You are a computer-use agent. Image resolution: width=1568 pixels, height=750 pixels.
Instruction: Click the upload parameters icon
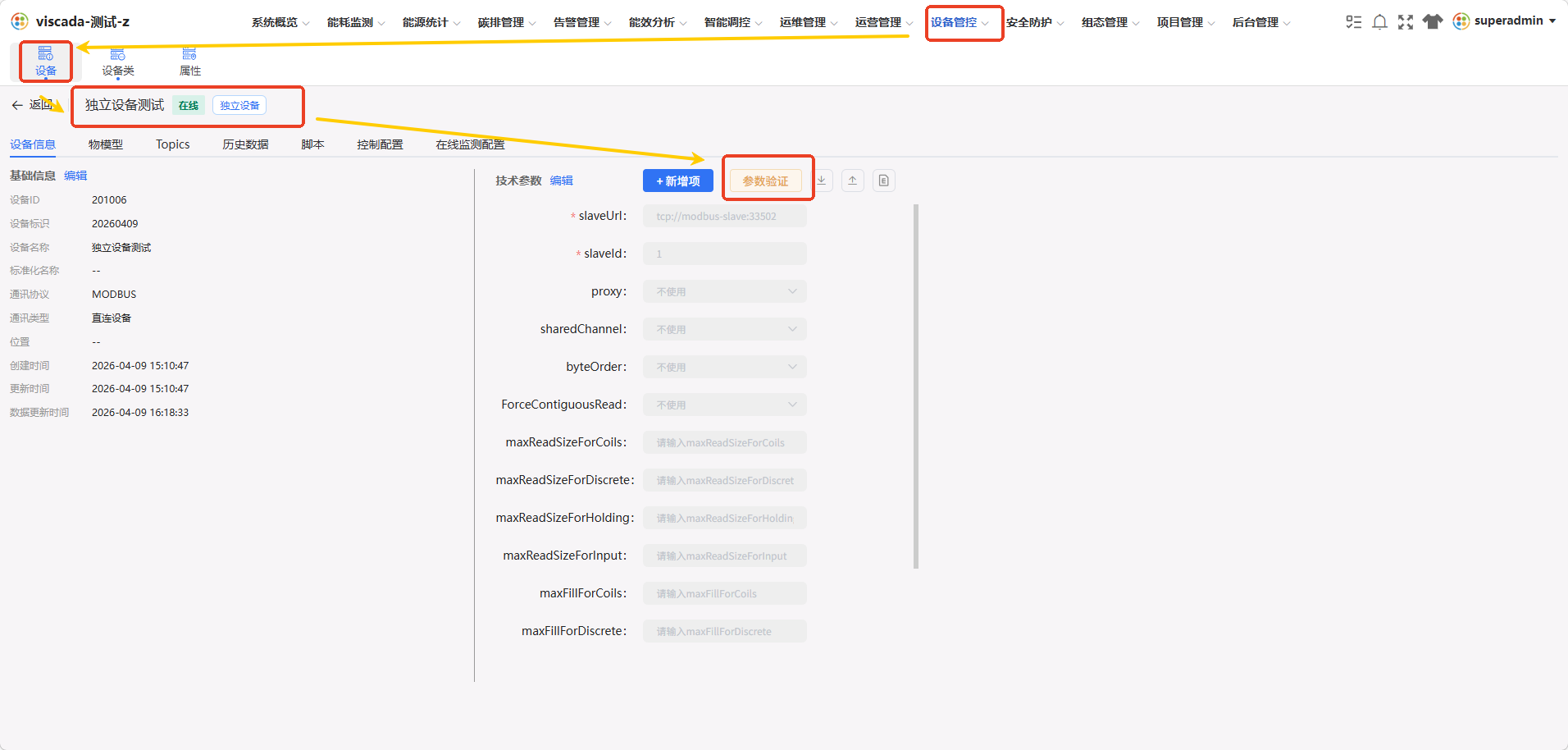coord(853,181)
